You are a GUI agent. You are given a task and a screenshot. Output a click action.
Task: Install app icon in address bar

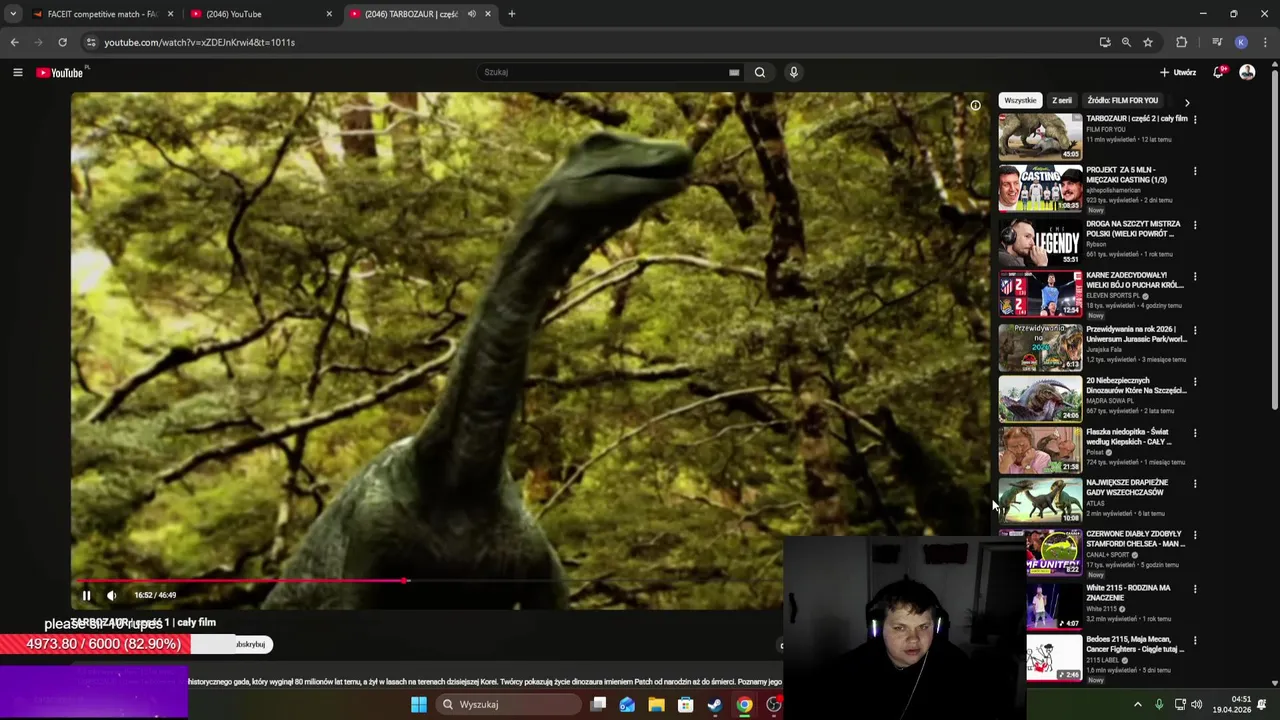tap(1105, 42)
